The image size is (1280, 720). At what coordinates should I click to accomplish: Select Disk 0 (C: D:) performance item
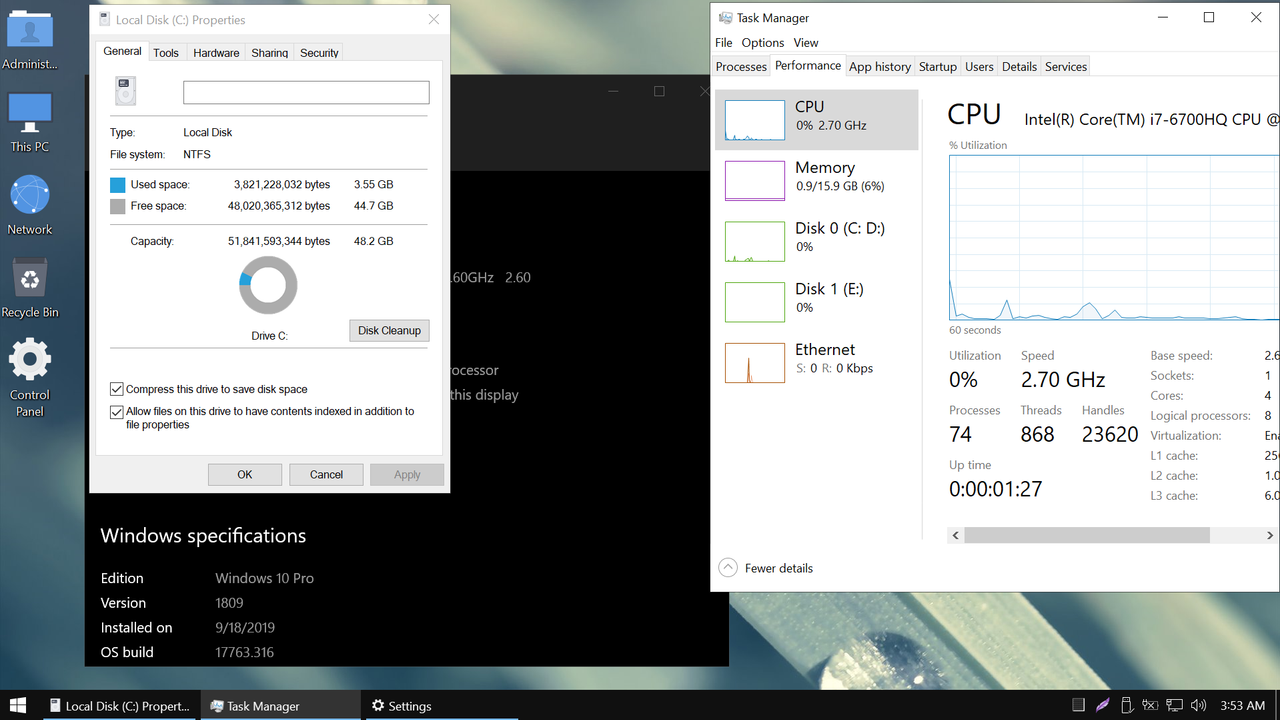coord(816,242)
